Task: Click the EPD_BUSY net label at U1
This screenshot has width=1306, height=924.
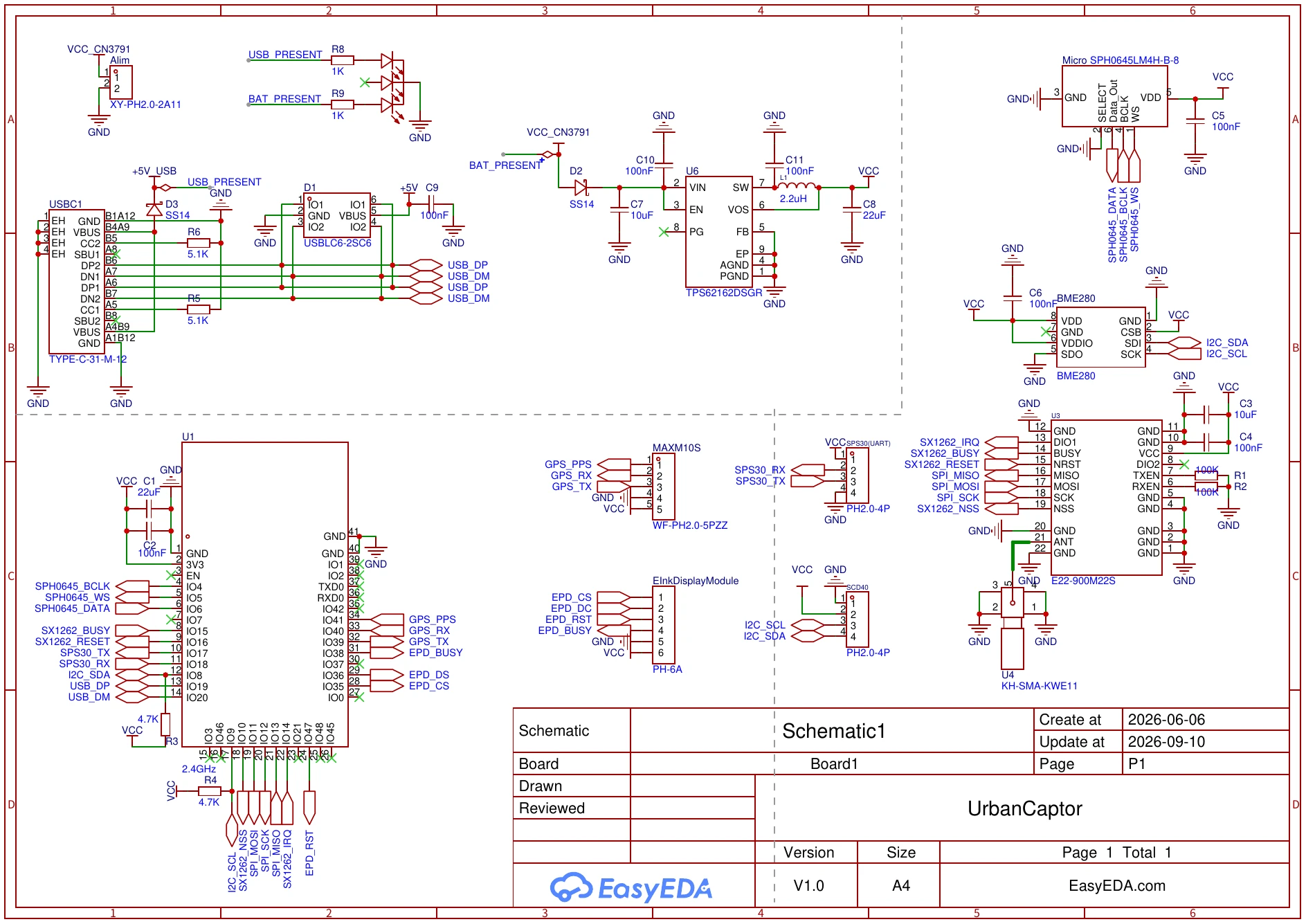Action: click(x=435, y=653)
